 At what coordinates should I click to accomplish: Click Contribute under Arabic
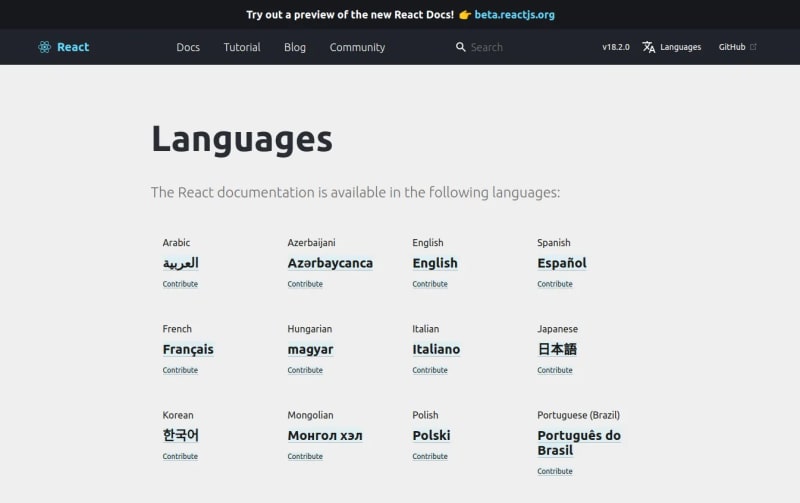180,284
